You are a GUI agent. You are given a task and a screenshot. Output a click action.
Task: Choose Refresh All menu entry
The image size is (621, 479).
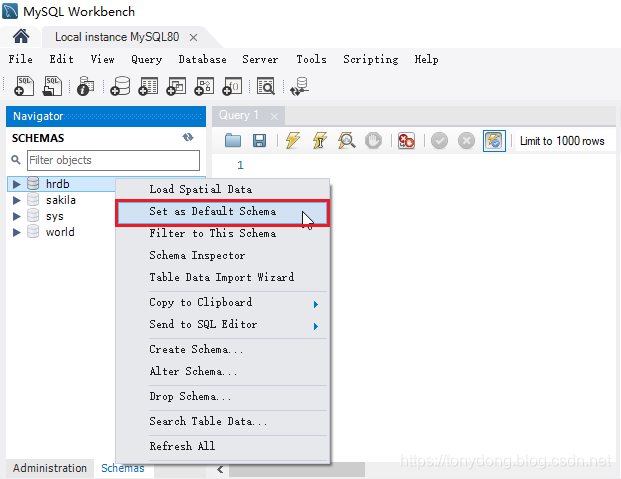[222, 447]
